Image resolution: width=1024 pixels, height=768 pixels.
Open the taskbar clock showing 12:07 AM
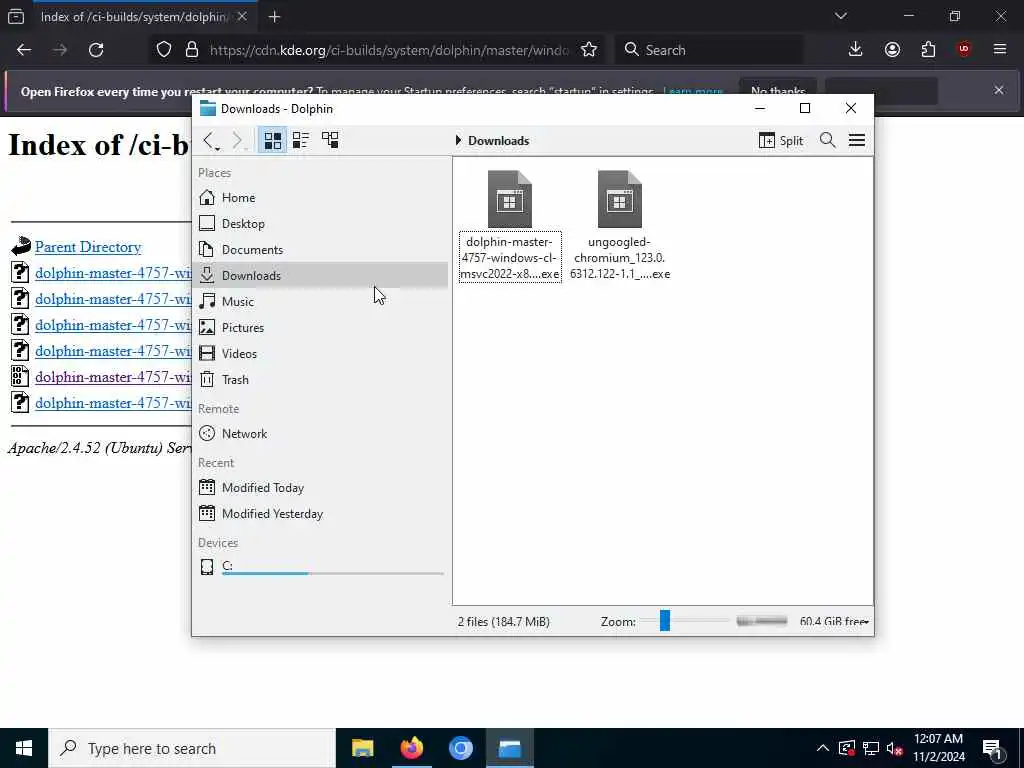(x=938, y=748)
